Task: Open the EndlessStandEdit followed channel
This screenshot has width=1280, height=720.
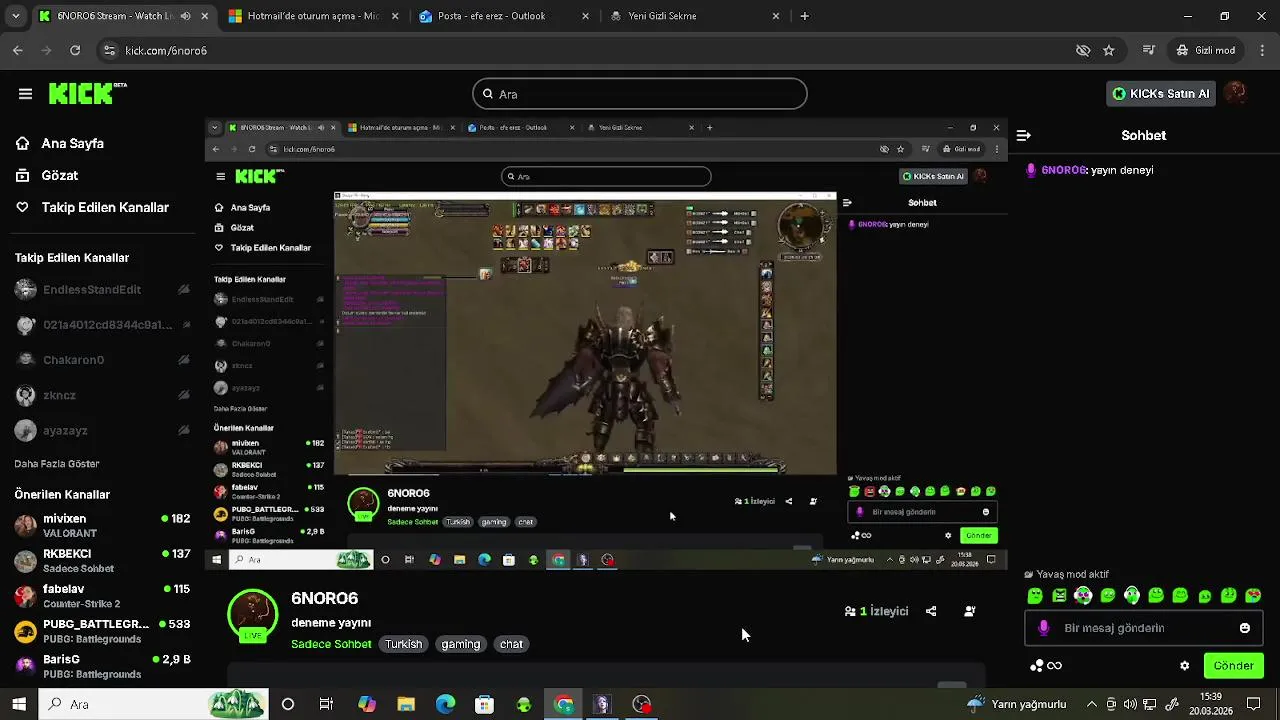Action: point(103,290)
